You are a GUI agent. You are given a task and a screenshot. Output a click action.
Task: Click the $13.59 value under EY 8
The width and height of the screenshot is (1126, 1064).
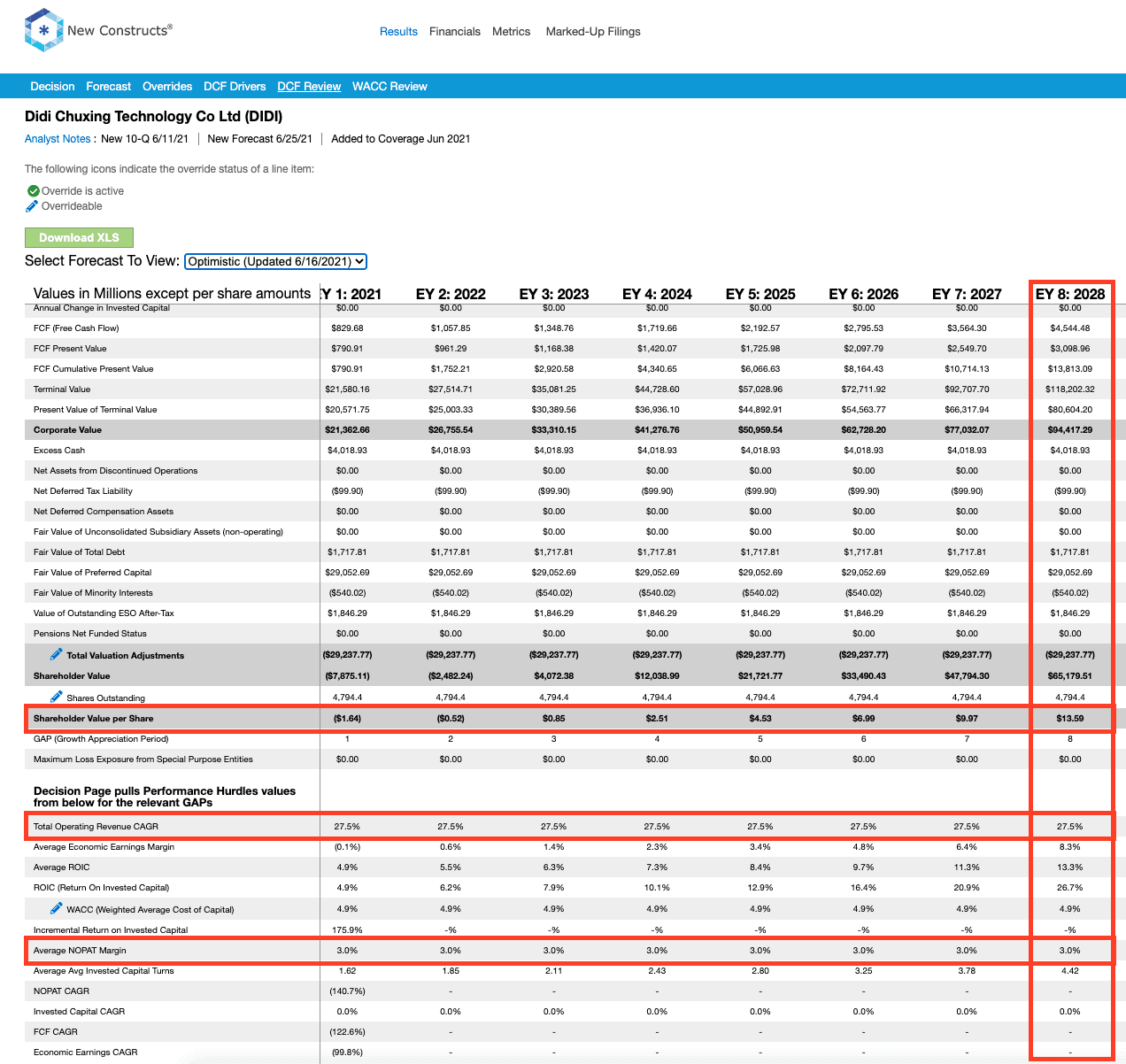[x=1070, y=719]
